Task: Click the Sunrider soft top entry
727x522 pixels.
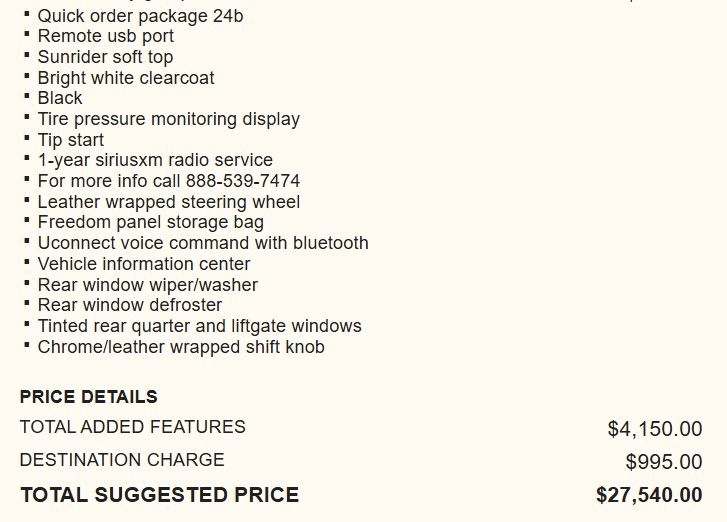Action: coord(105,57)
